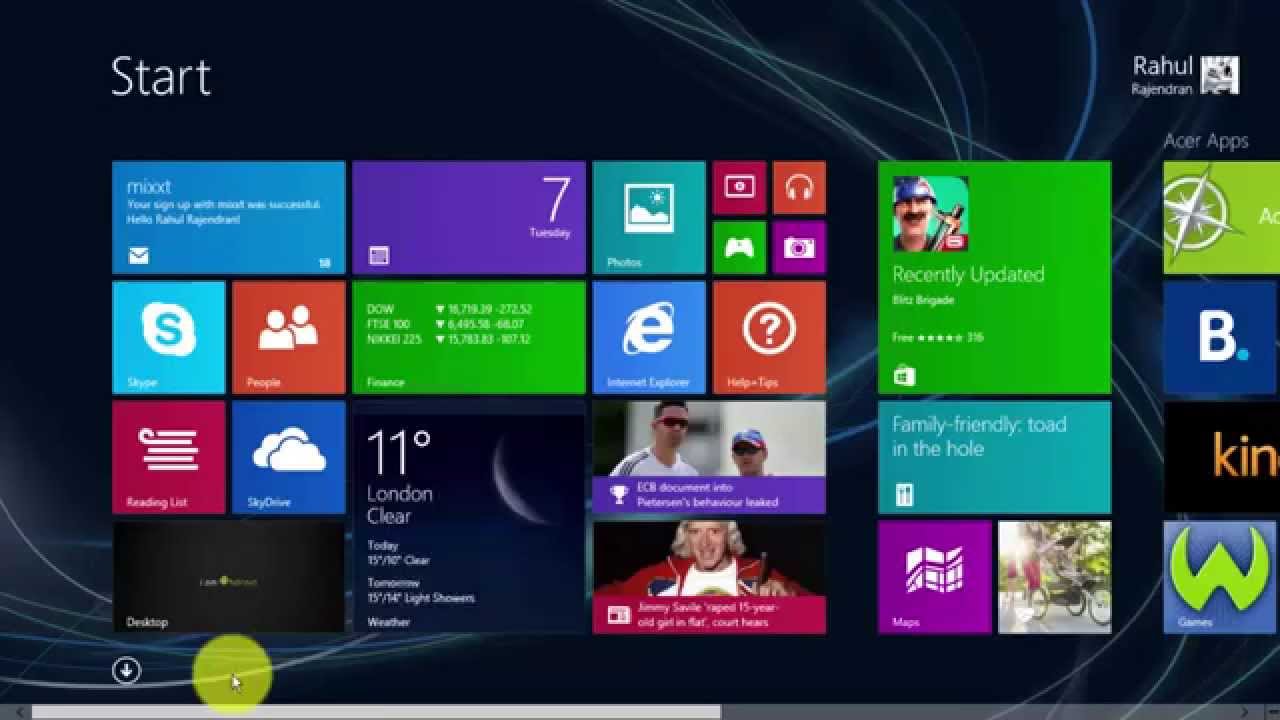Click the 'DOW' row in Finance tile
1280x720 pixels.
click(449, 309)
